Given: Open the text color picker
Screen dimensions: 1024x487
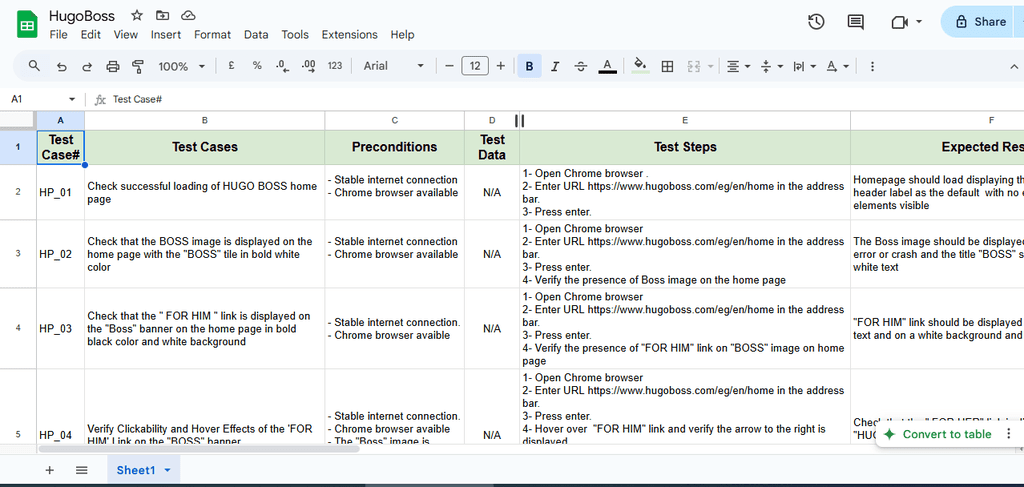Looking at the screenshot, I should click(x=607, y=66).
